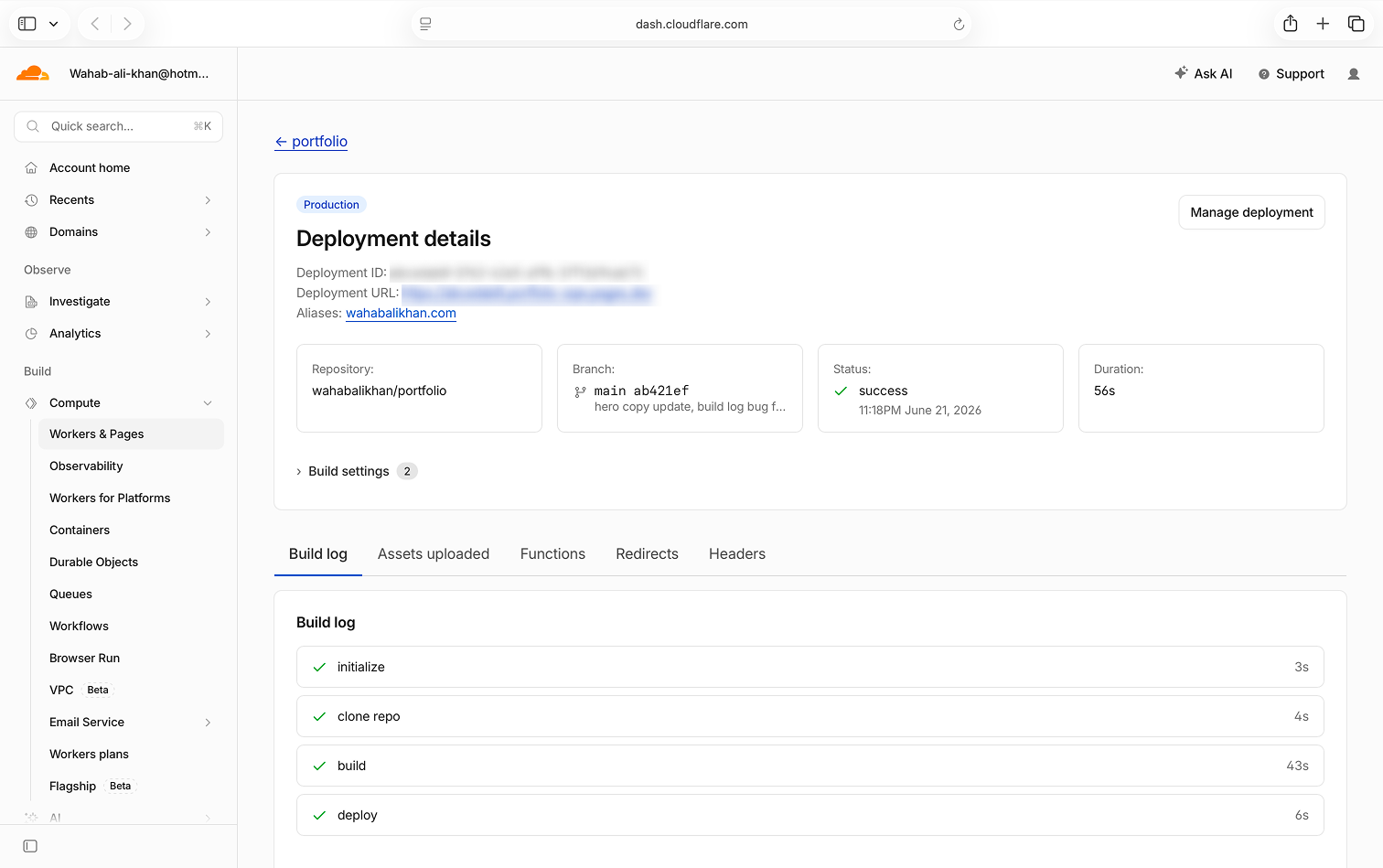Expand the Domains chevron

pos(208,232)
